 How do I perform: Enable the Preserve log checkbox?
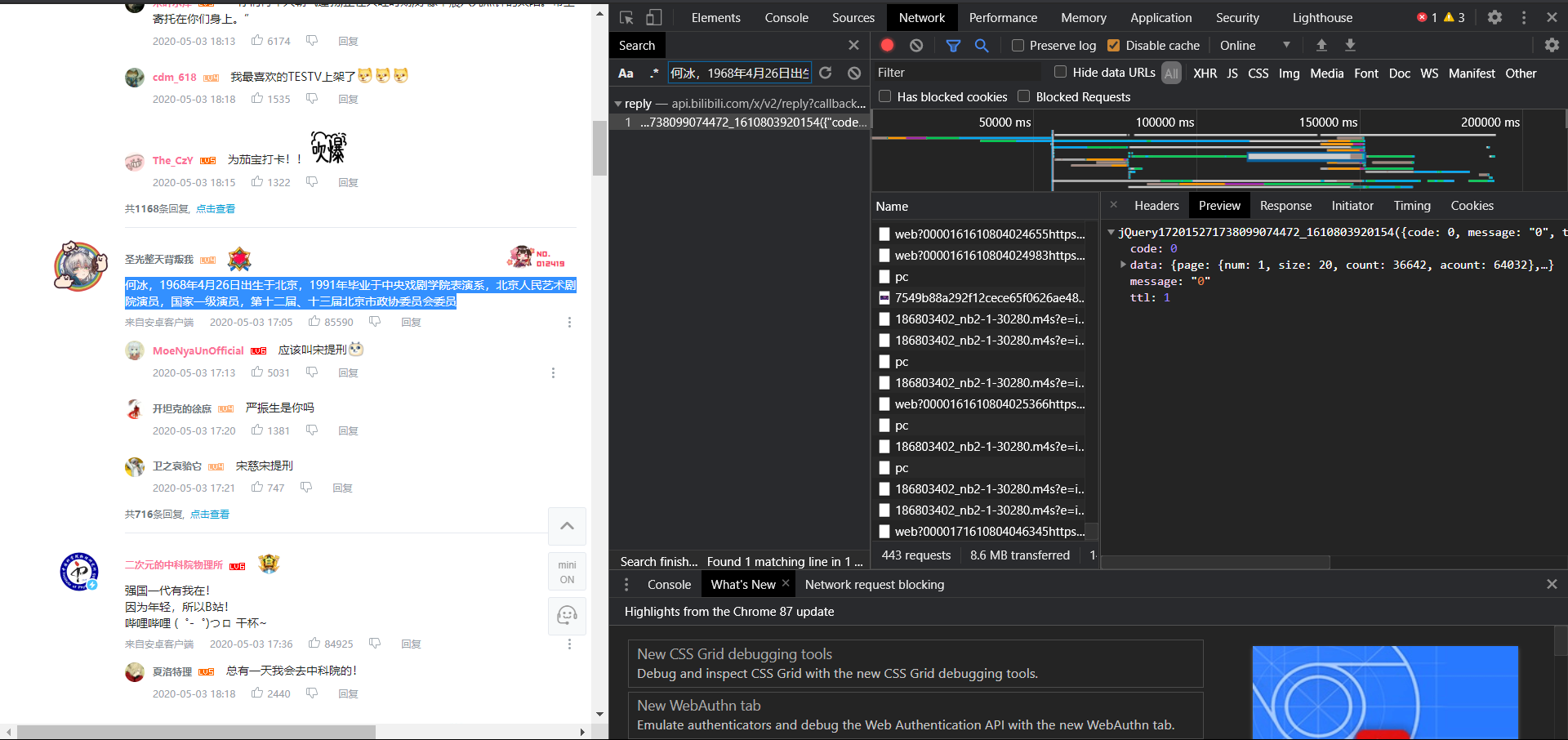click(x=1018, y=45)
